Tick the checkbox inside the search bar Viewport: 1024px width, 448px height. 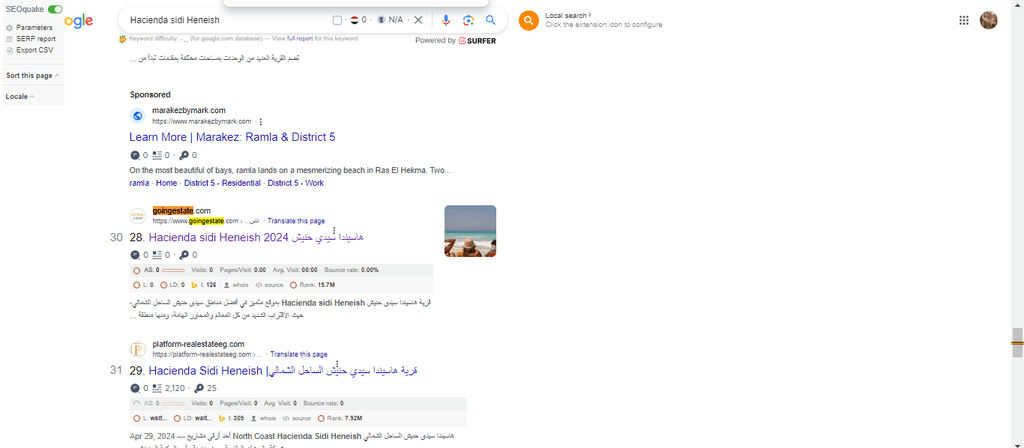tap(337, 20)
